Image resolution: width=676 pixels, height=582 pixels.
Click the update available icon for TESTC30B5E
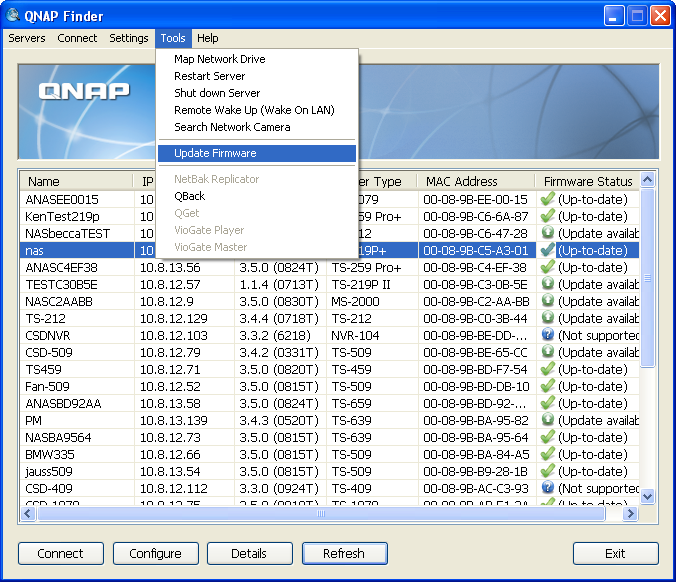tap(547, 283)
